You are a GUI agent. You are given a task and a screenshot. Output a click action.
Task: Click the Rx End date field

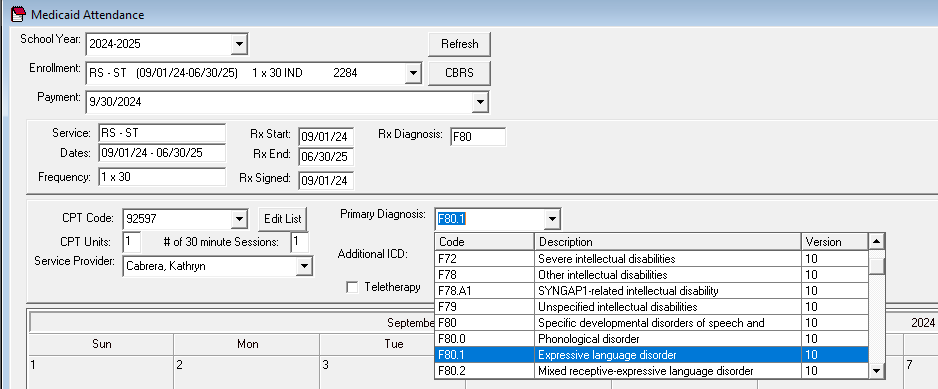pos(326,156)
